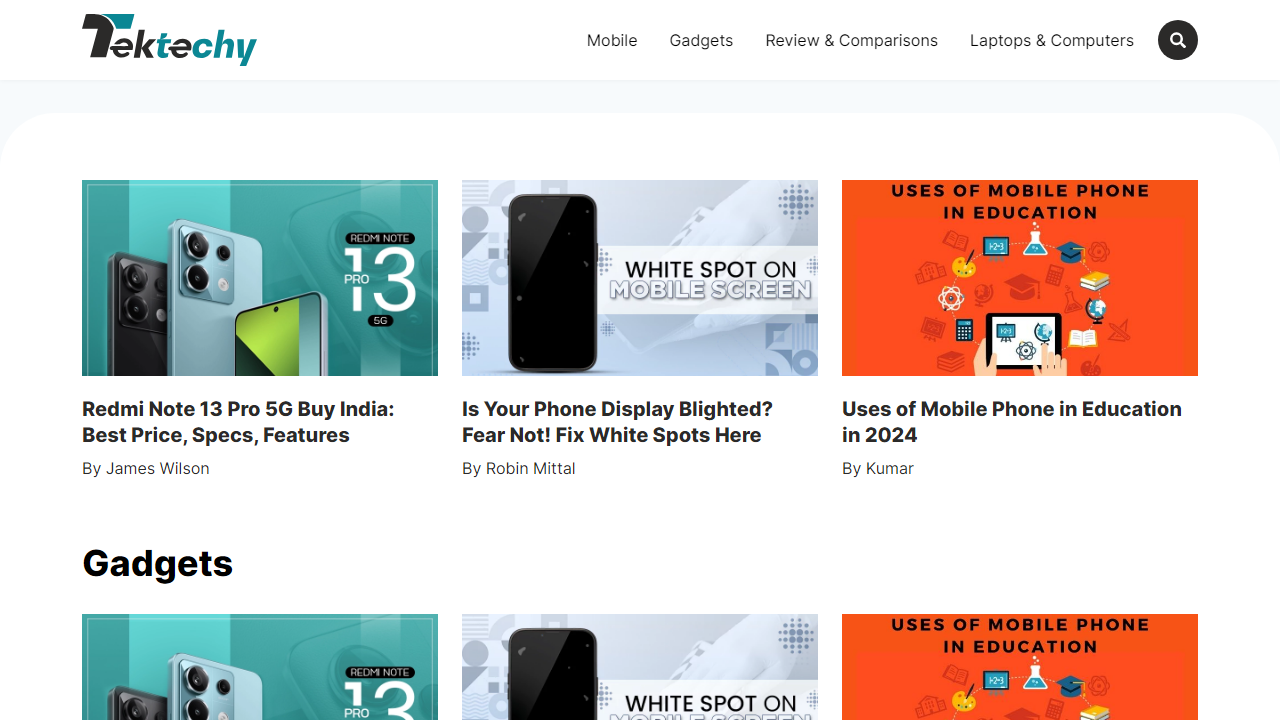
Task: Open the Gadgets menu item
Action: (x=700, y=40)
